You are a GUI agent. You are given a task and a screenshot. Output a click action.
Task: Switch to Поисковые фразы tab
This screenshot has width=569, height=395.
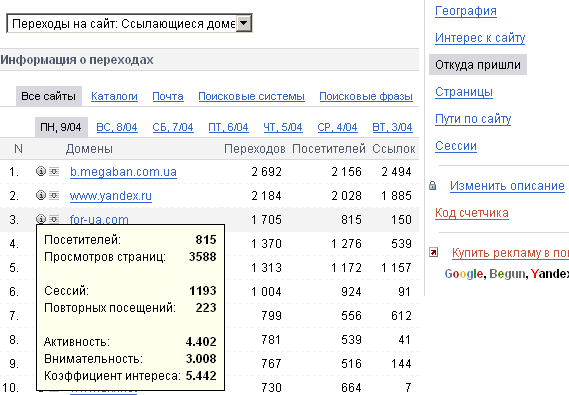(x=366, y=96)
